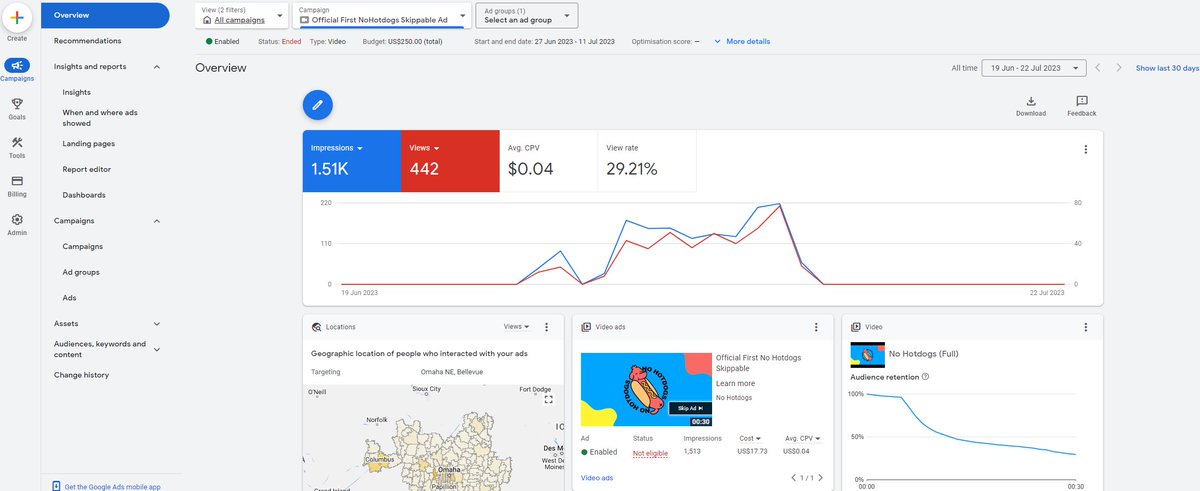The image size is (1200, 491).
Task: Open the Video ads card three-dot menu
Action: point(816,327)
